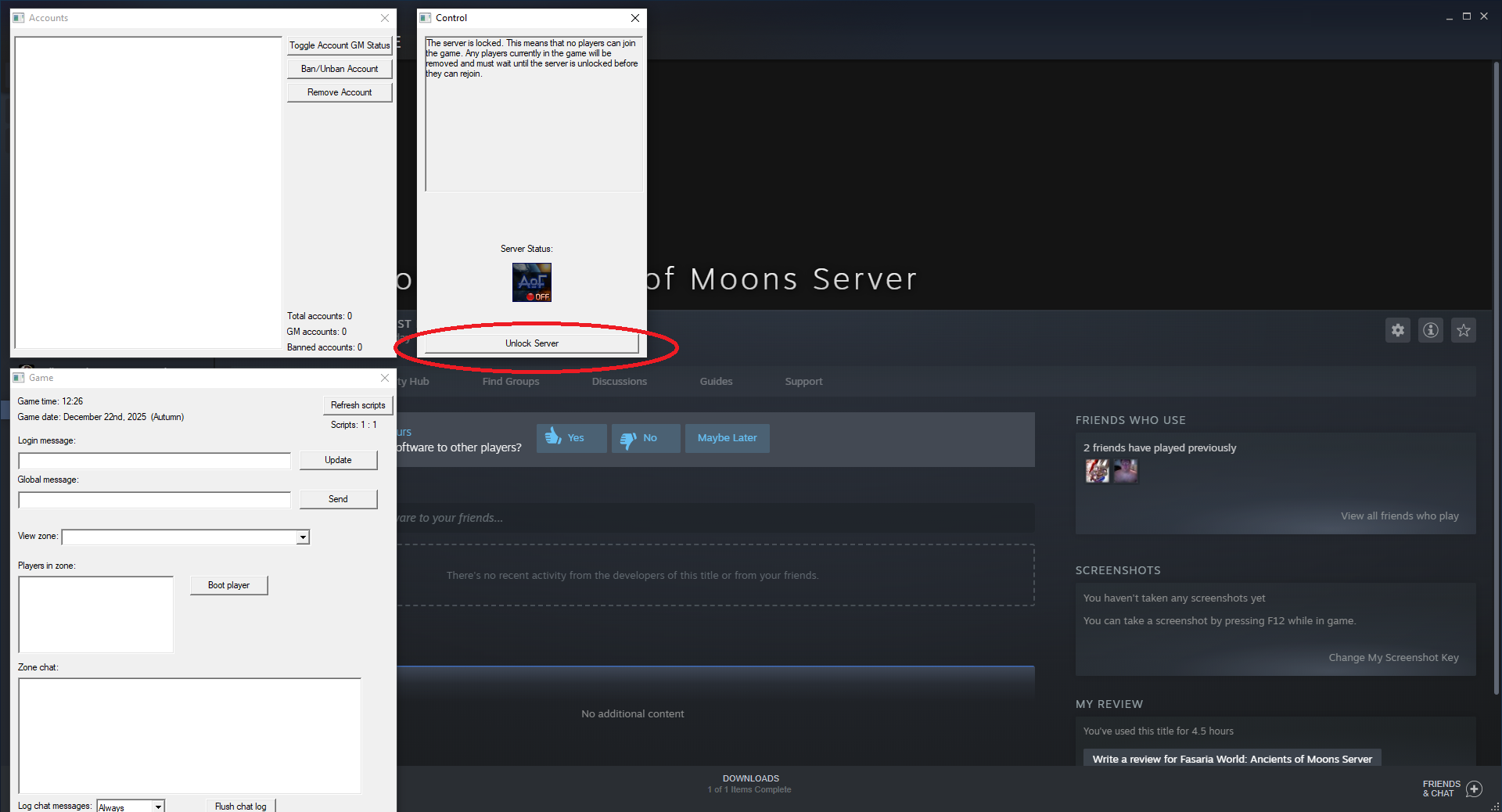The height and width of the screenshot is (812, 1502).
Task: Open Support tab in Steam
Action: 803,382
